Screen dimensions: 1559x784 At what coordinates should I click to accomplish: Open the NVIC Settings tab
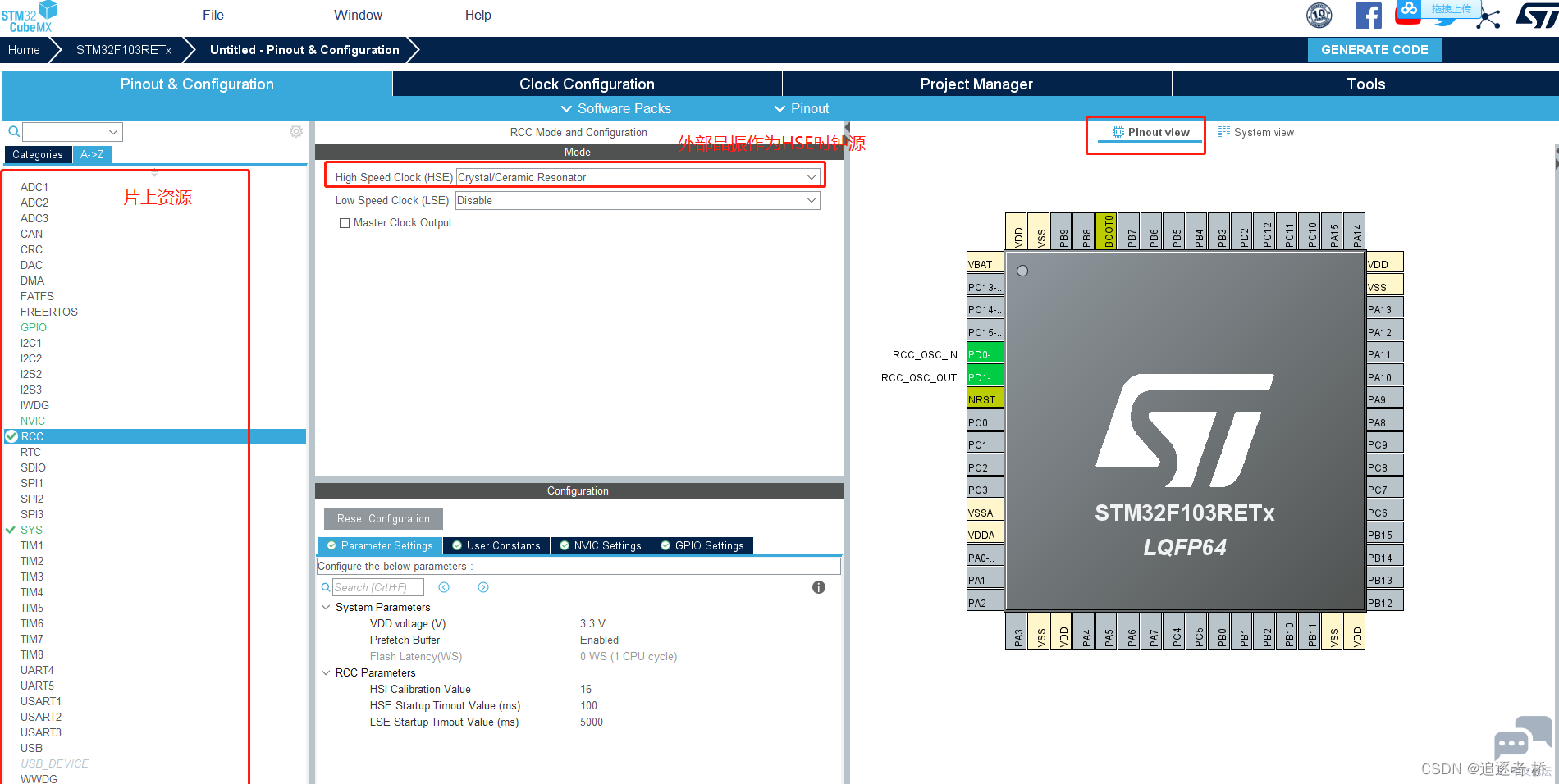[x=601, y=545]
